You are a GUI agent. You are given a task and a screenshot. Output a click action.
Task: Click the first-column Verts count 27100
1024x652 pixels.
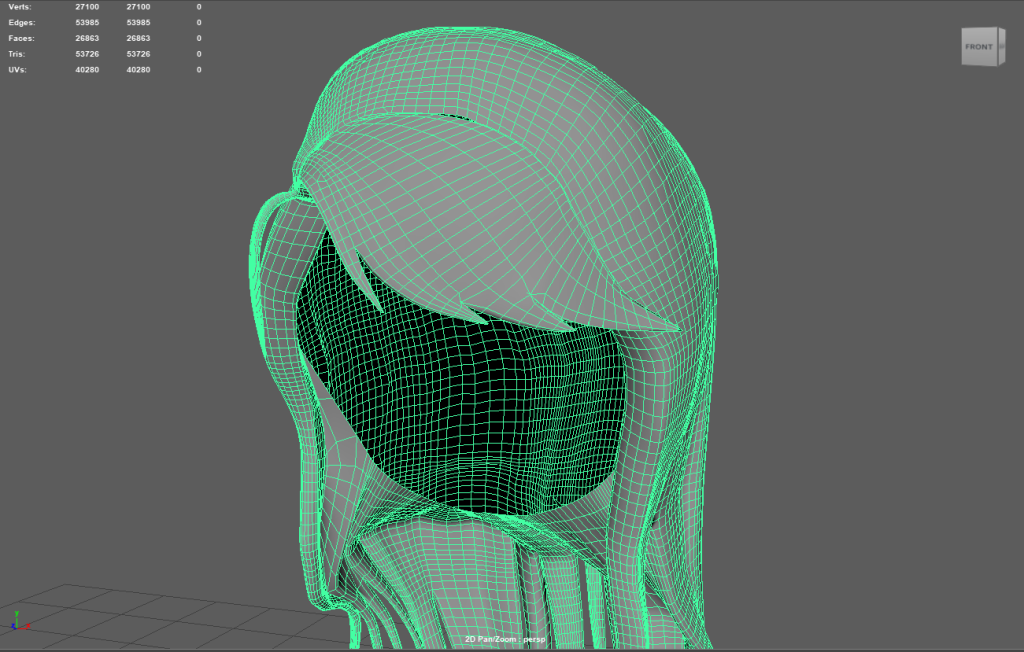pyautogui.click(x=87, y=7)
